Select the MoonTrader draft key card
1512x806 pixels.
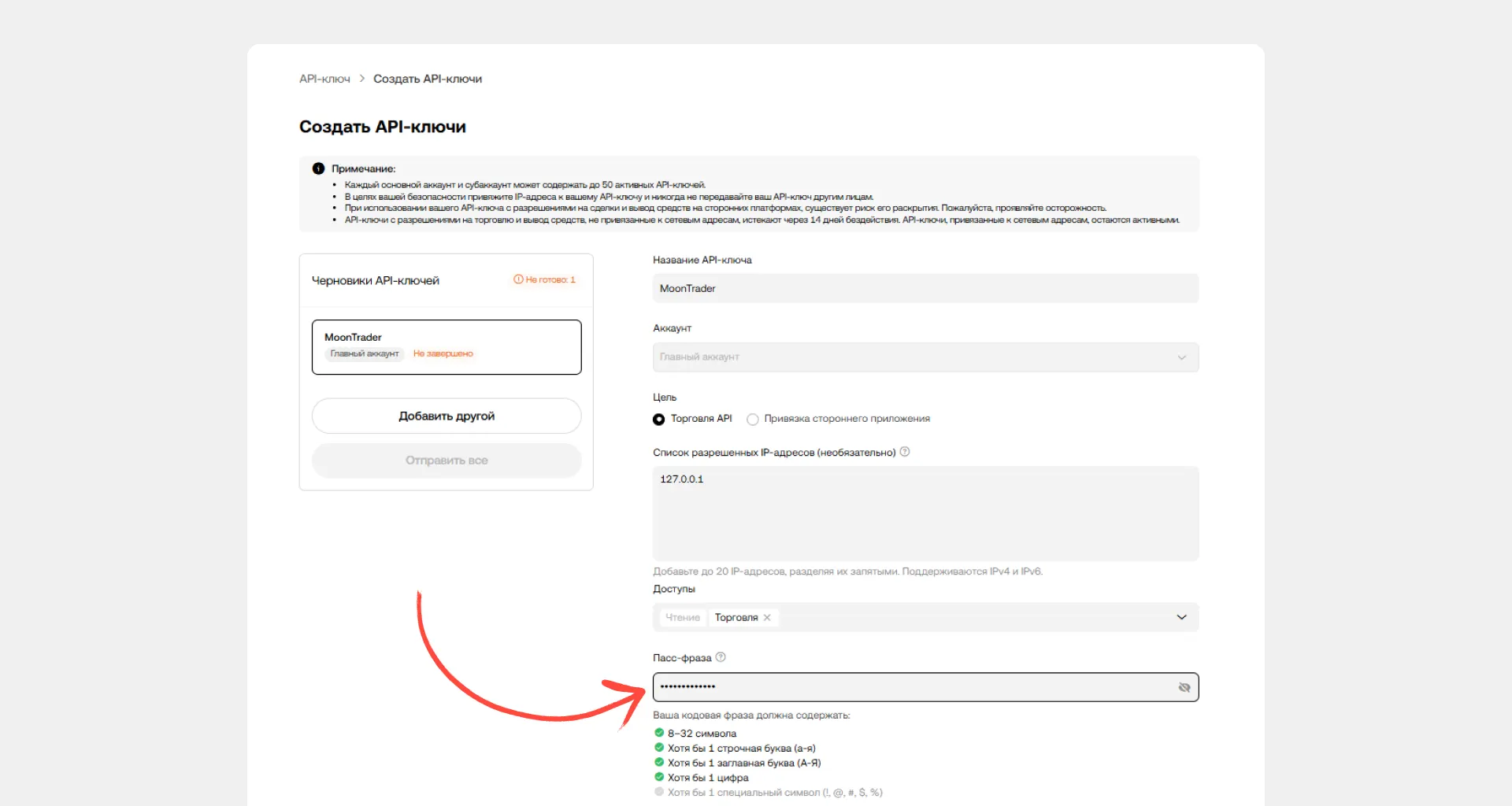coord(447,346)
